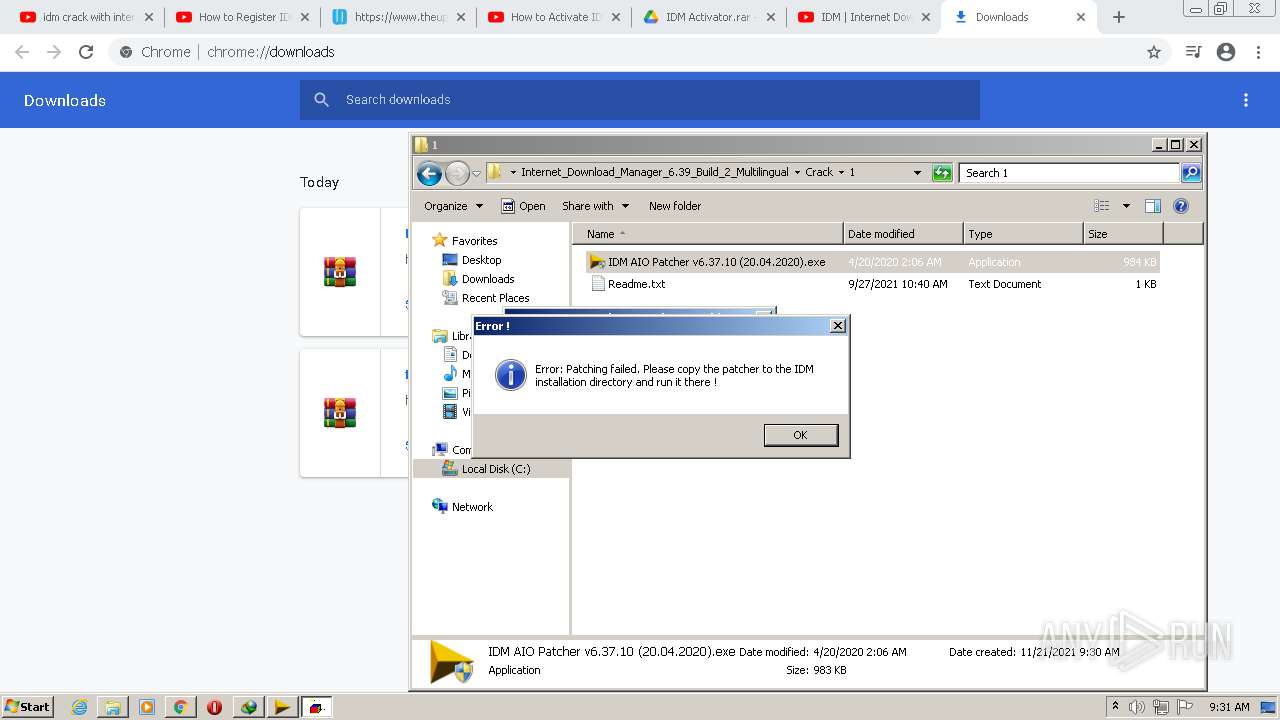Open Chrome three-dot menu
This screenshot has width=1280, height=720.
1259,52
